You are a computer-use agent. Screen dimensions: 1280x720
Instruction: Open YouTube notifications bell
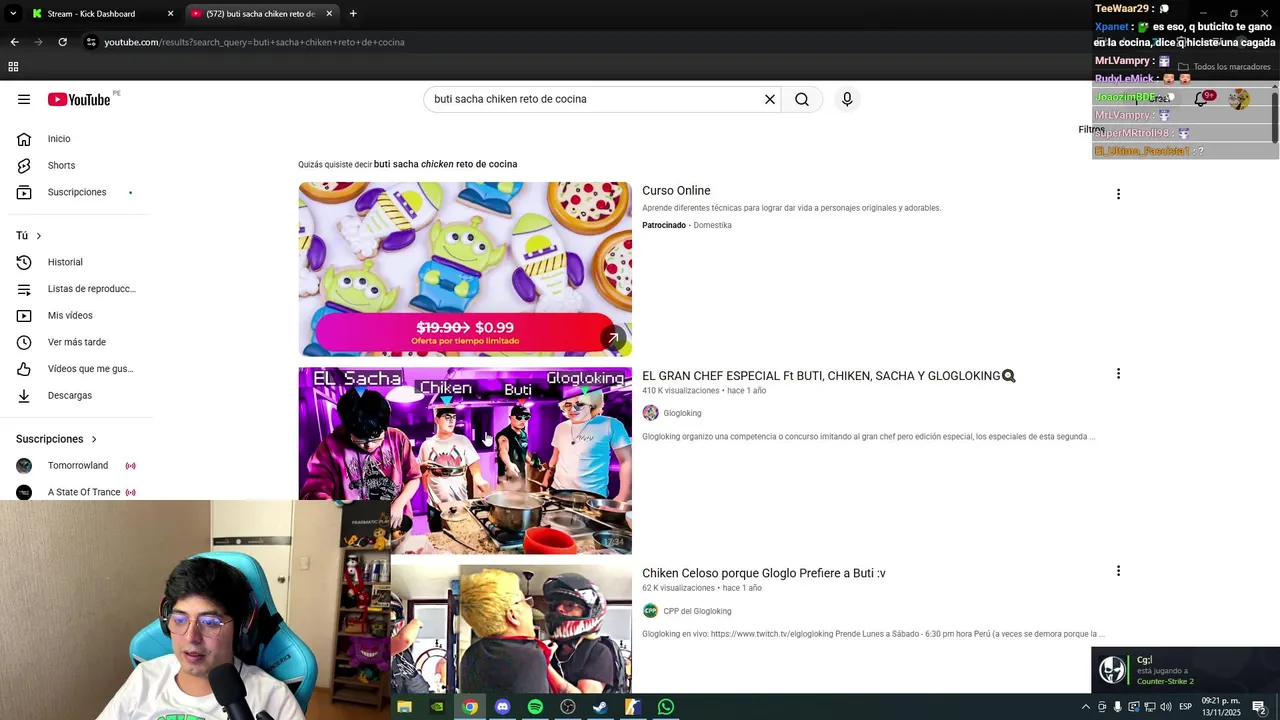[x=1201, y=99]
